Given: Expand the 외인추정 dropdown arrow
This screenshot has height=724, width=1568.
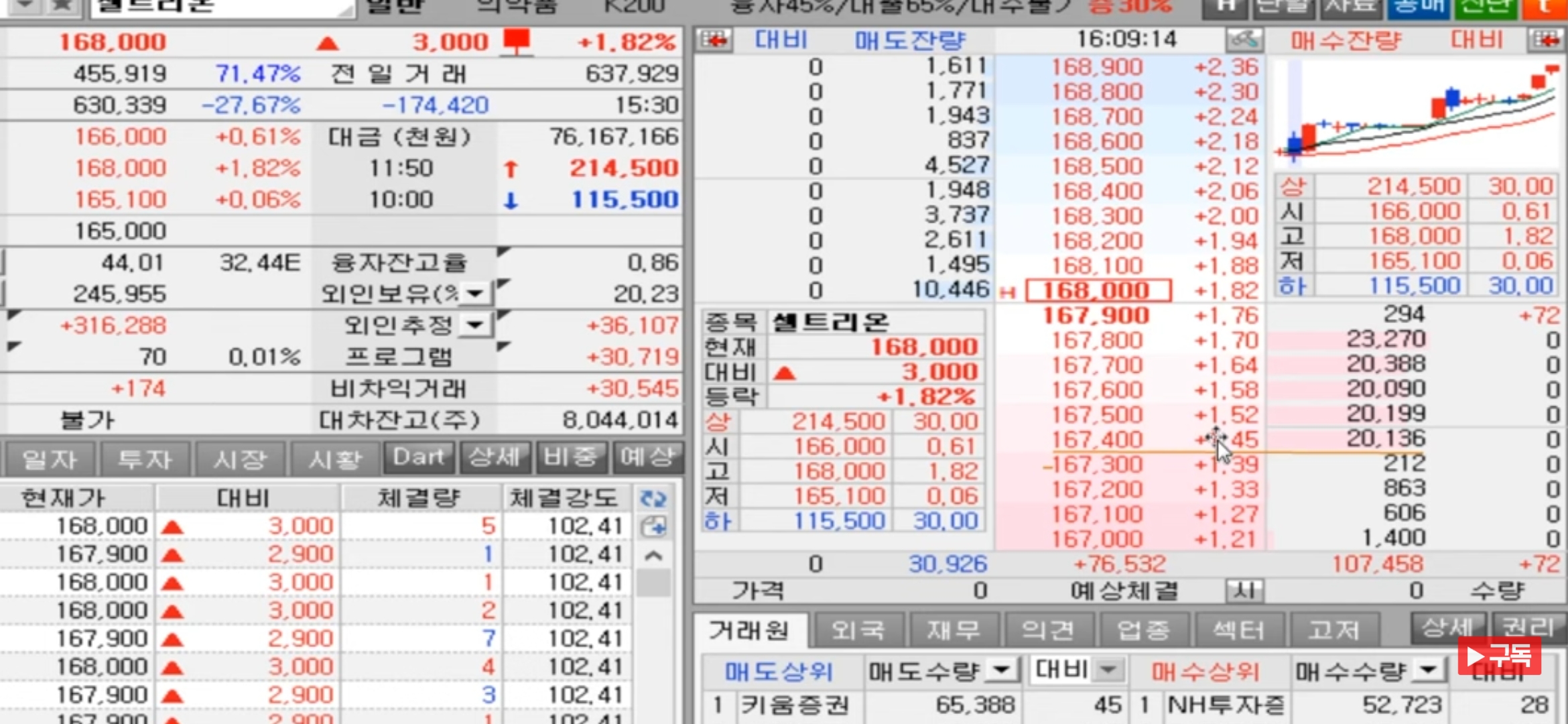Looking at the screenshot, I should pyautogui.click(x=476, y=325).
